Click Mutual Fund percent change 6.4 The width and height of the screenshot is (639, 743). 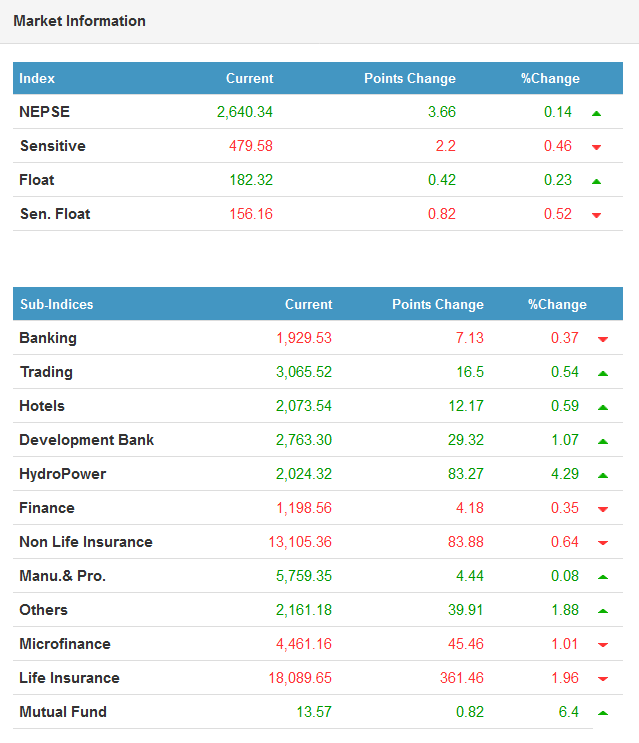tap(568, 712)
